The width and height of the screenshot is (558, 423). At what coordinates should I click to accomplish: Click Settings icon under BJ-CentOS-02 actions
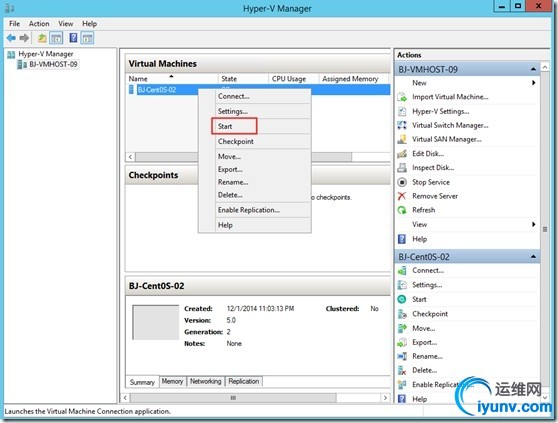click(x=402, y=285)
